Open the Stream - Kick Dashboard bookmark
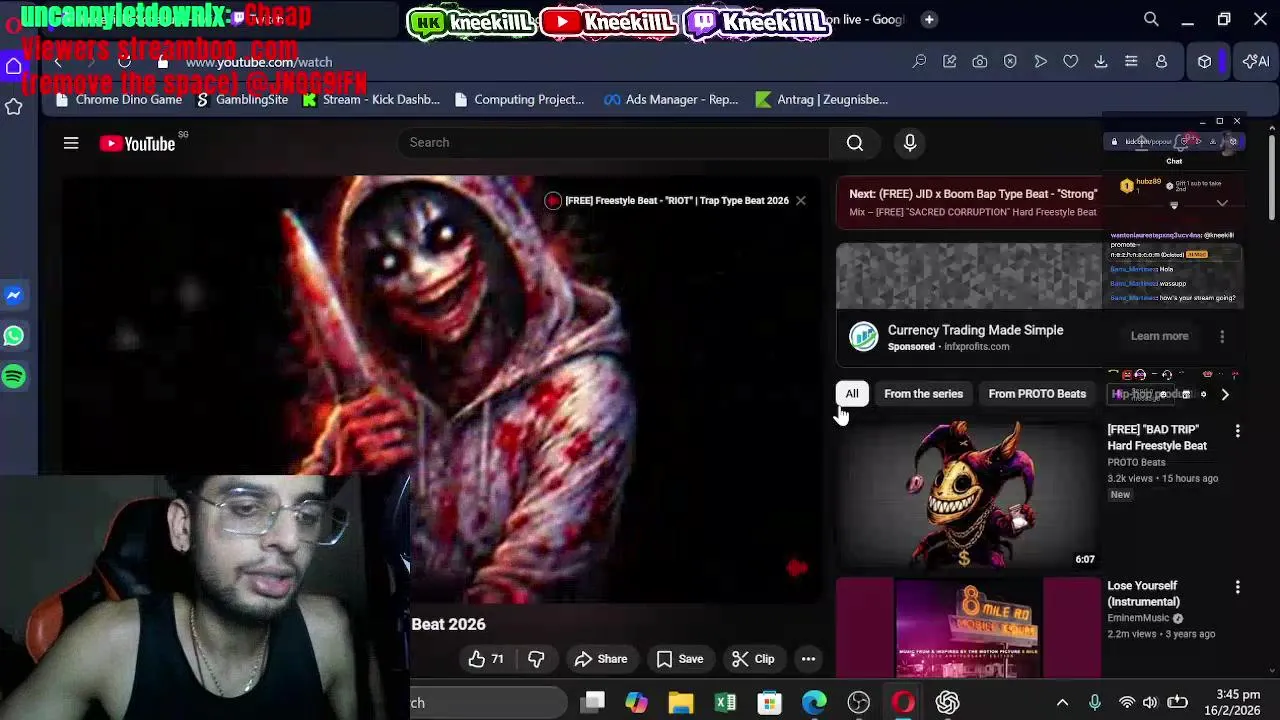Image resolution: width=1280 pixels, height=720 pixels. (371, 99)
